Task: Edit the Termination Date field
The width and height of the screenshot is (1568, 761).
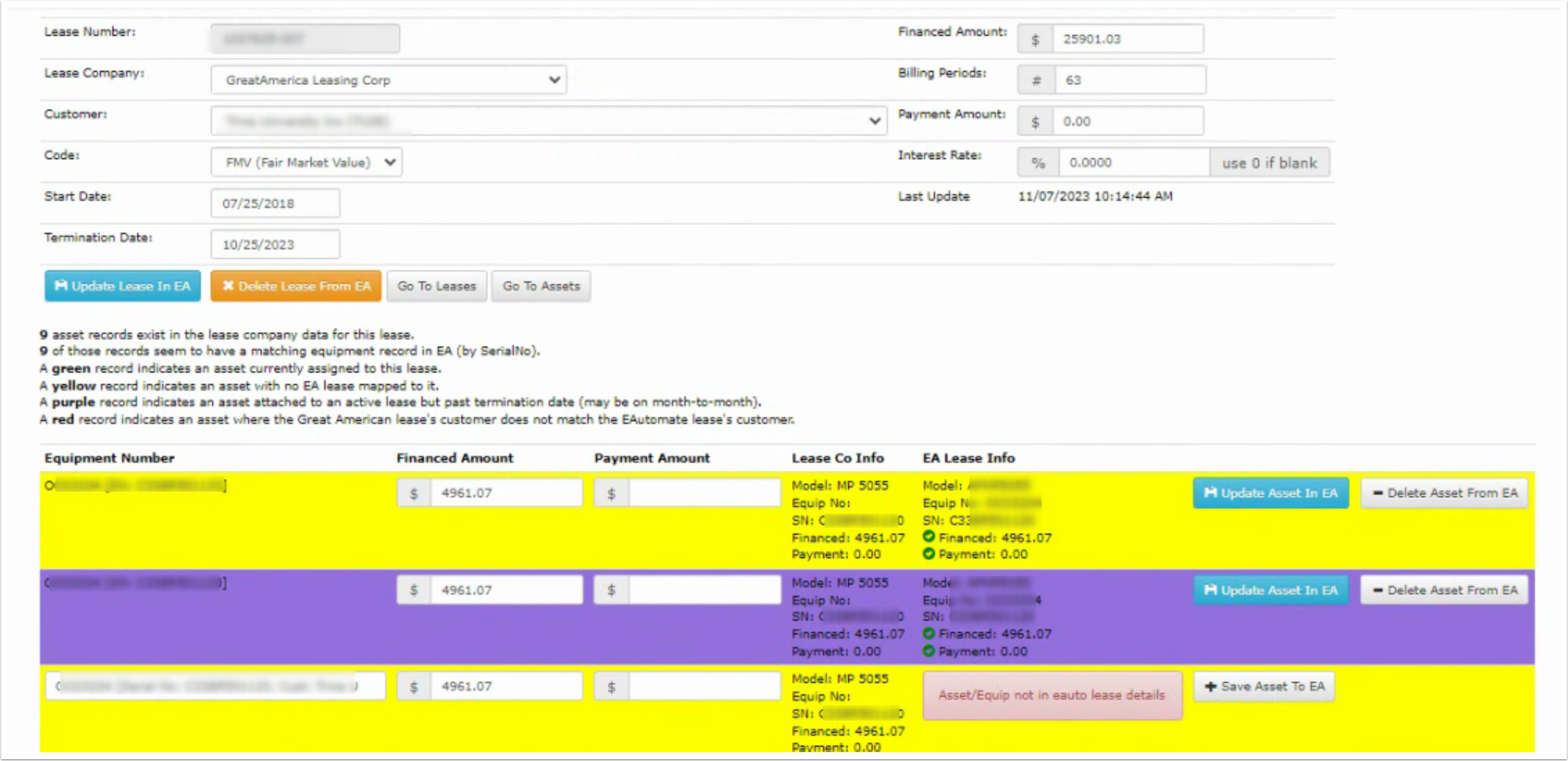Action: point(275,245)
